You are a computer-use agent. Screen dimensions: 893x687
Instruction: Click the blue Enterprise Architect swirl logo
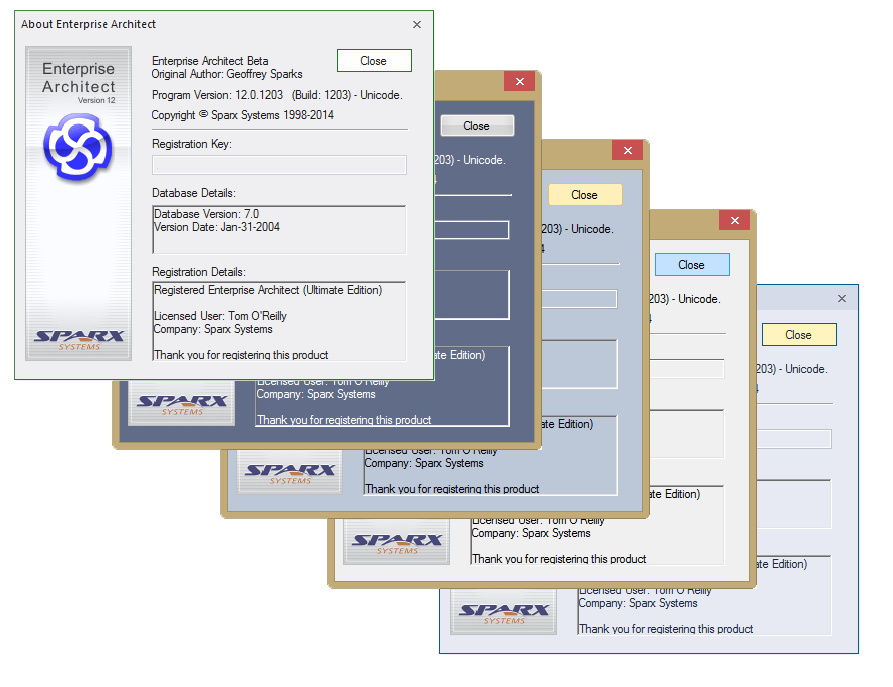(x=78, y=146)
